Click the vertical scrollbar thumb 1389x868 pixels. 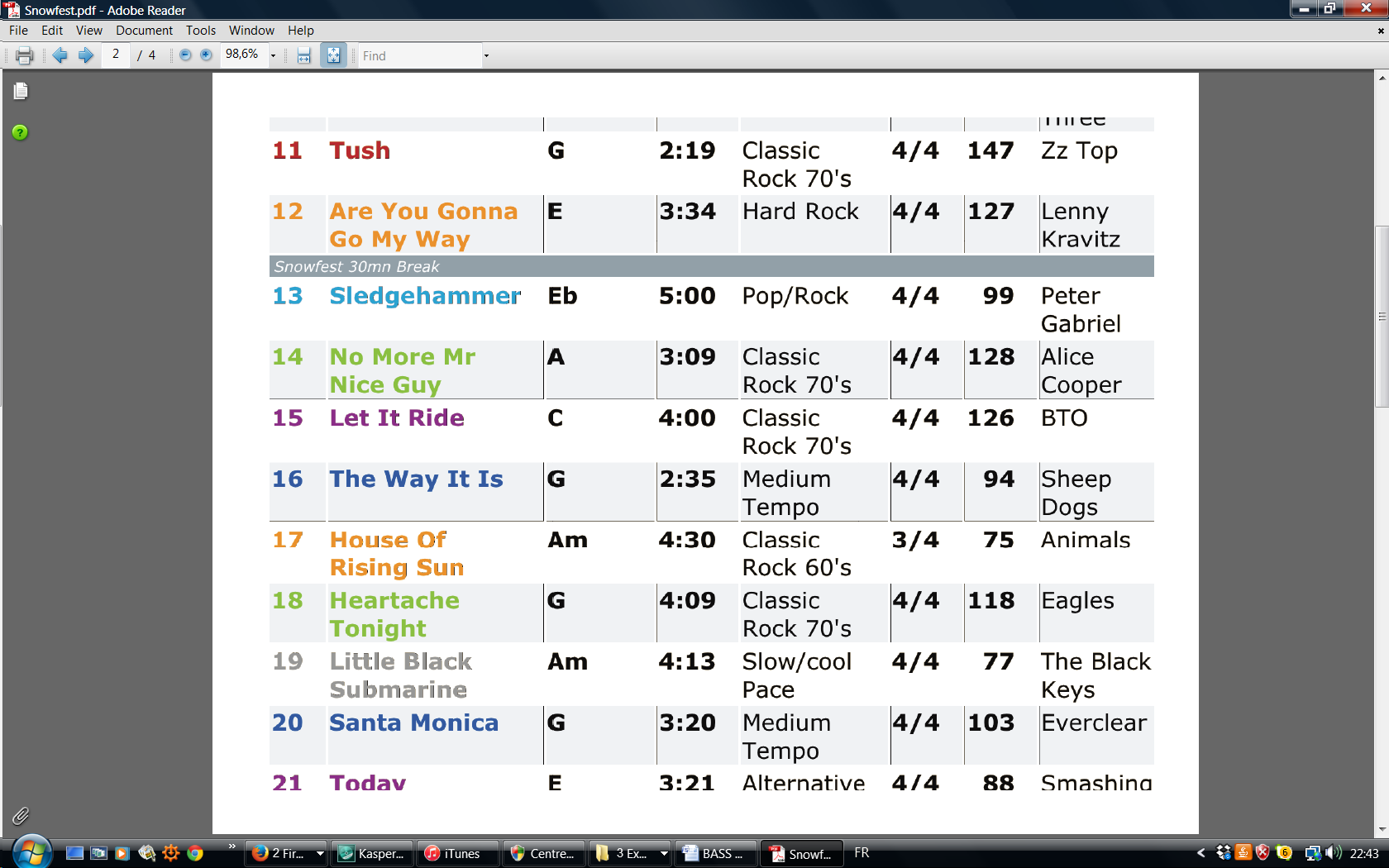coord(1382,316)
